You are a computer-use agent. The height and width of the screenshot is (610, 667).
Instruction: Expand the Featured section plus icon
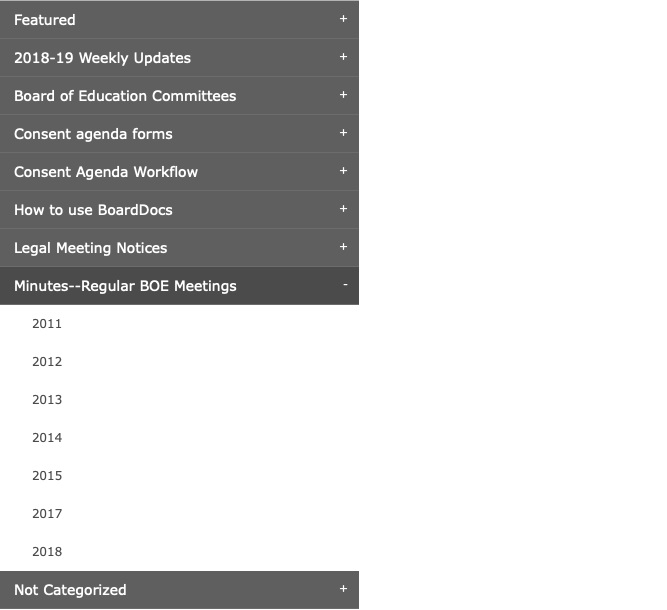click(x=343, y=19)
